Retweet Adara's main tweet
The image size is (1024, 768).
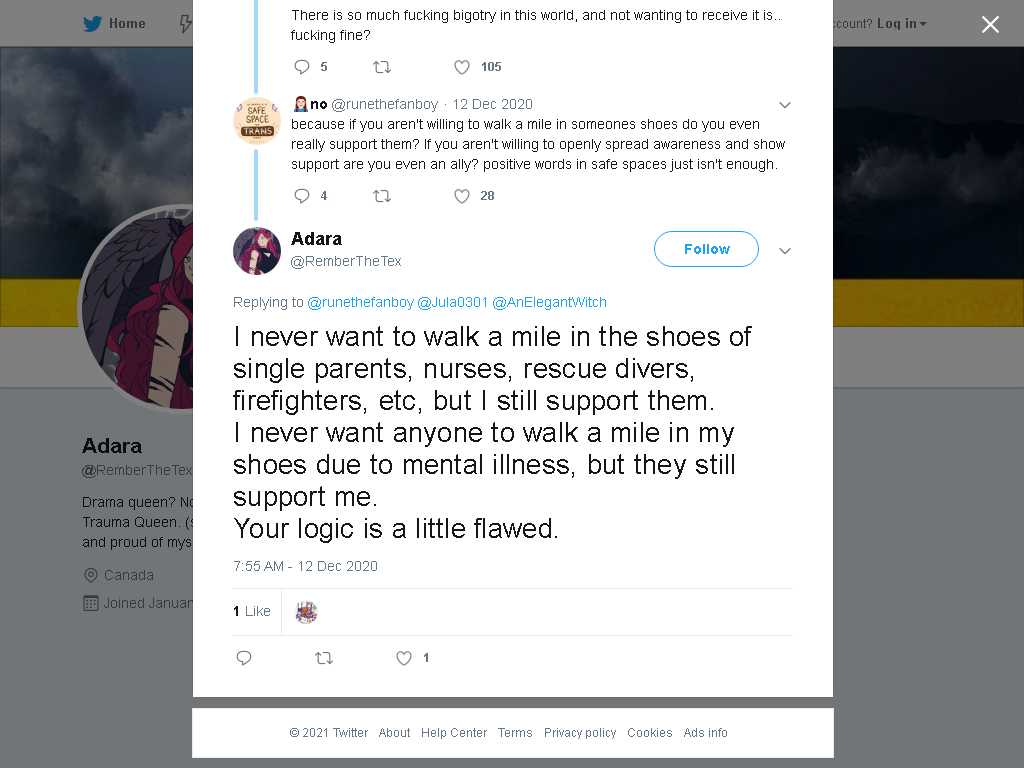324,658
